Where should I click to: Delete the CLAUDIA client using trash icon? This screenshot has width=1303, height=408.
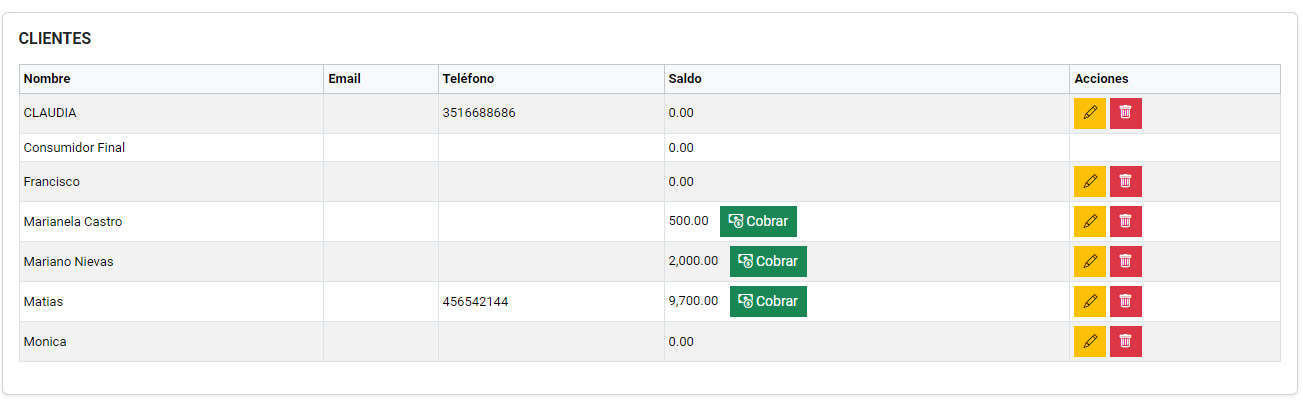click(1125, 113)
